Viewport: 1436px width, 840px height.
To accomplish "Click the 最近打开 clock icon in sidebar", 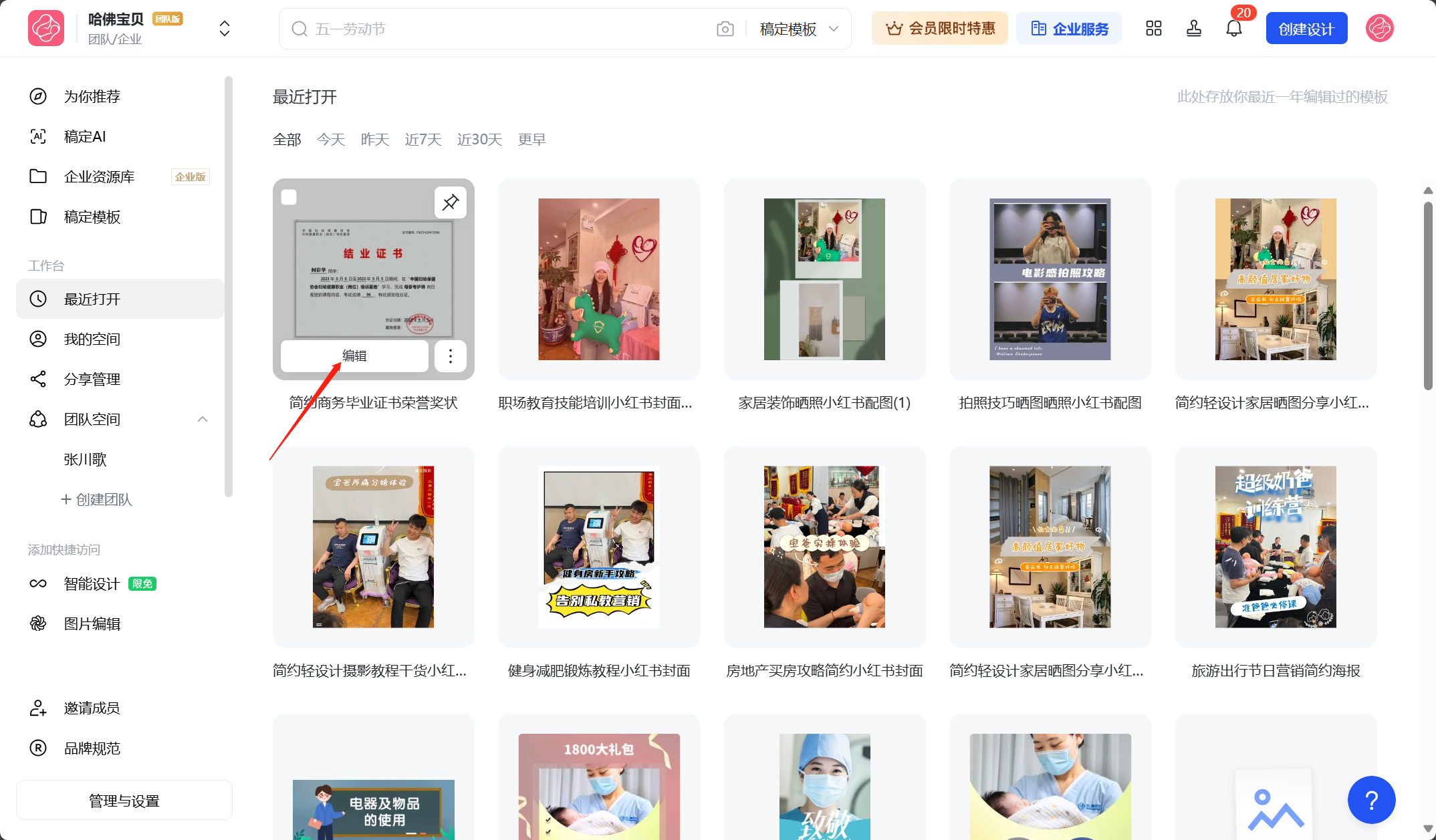I will [38, 299].
